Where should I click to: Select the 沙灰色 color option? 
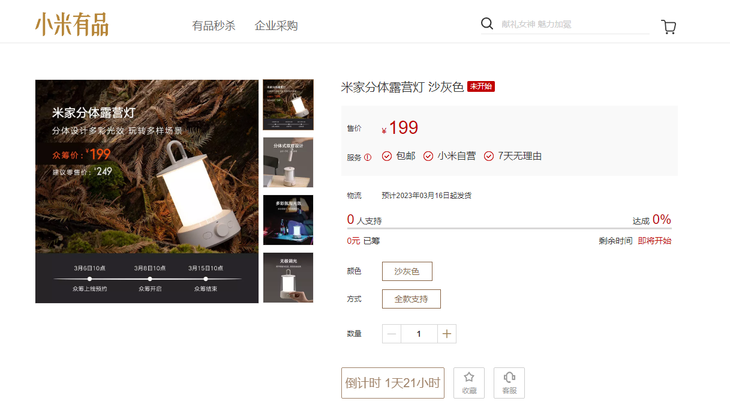tap(407, 271)
